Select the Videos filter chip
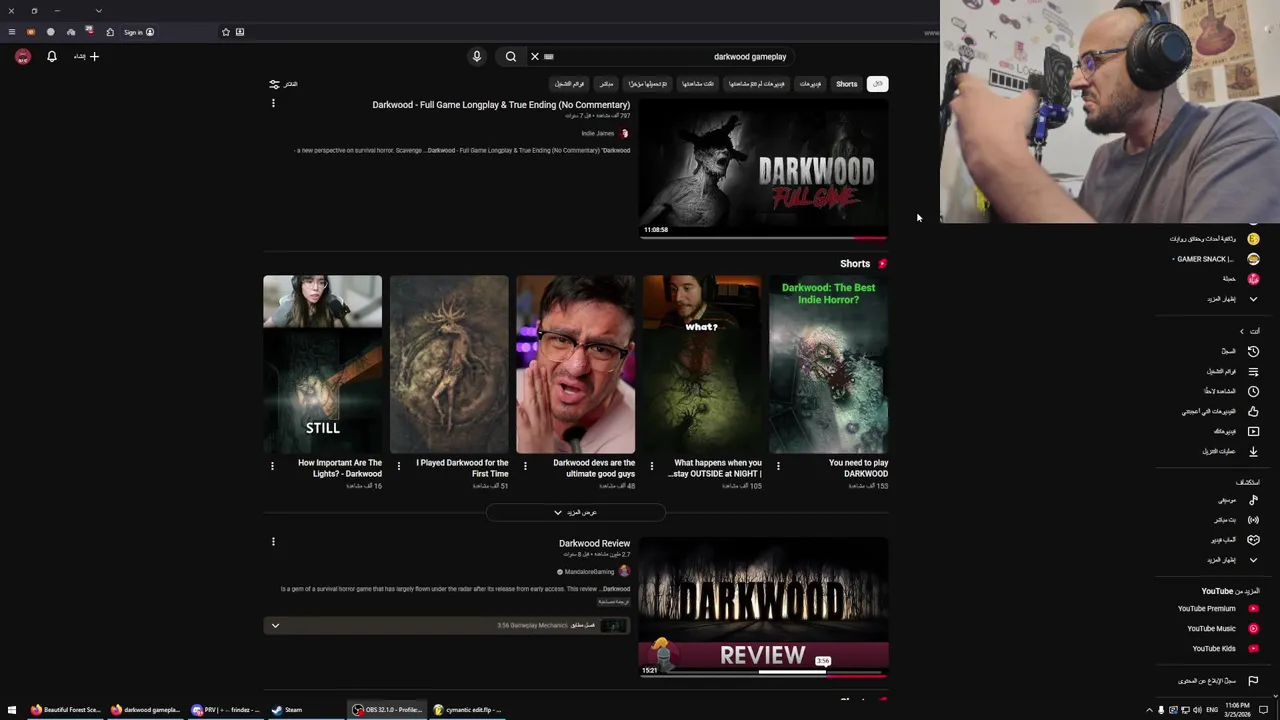Screen dimensions: 1280x720 [x=810, y=84]
